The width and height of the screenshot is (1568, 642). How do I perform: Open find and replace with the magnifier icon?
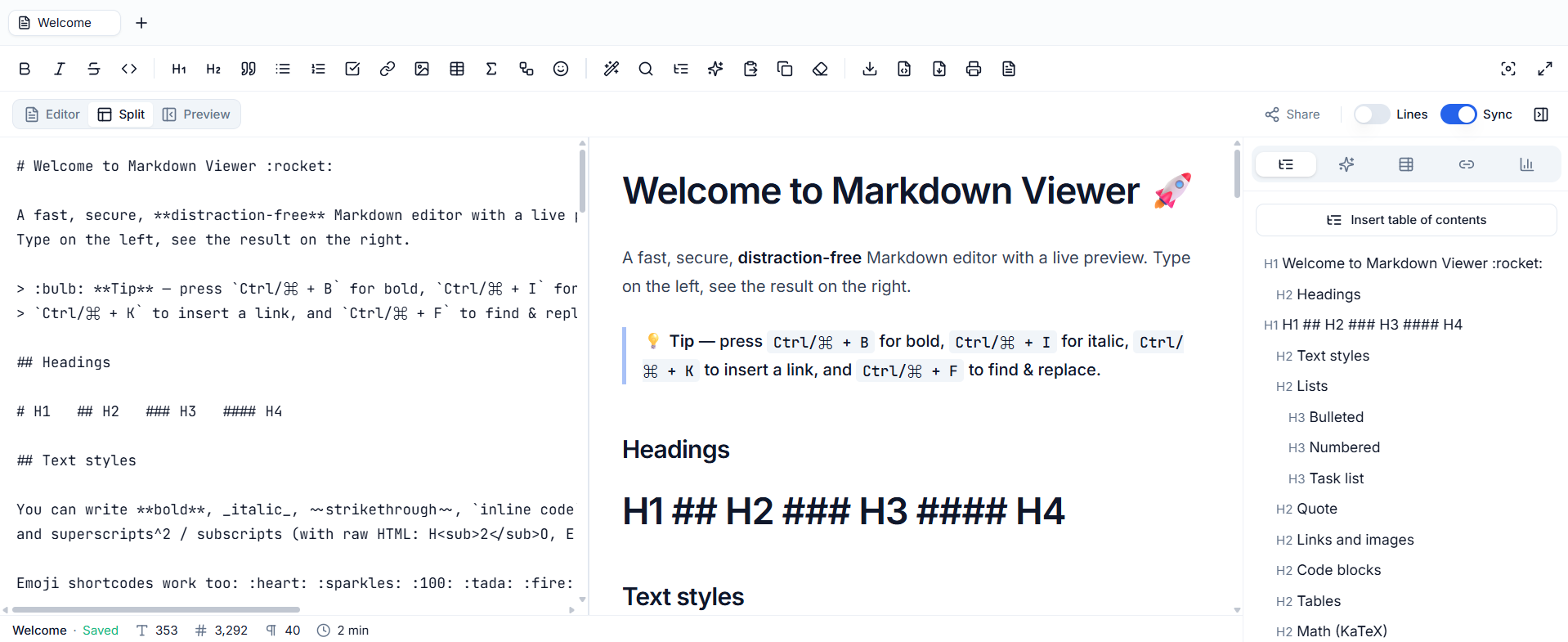[x=646, y=69]
